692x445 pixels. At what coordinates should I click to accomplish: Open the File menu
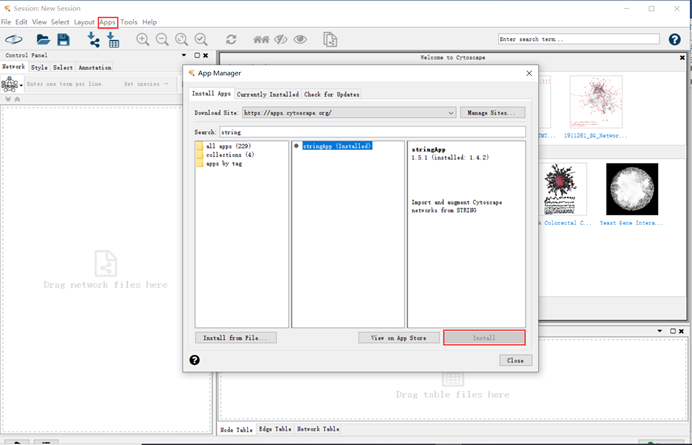tap(6, 22)
